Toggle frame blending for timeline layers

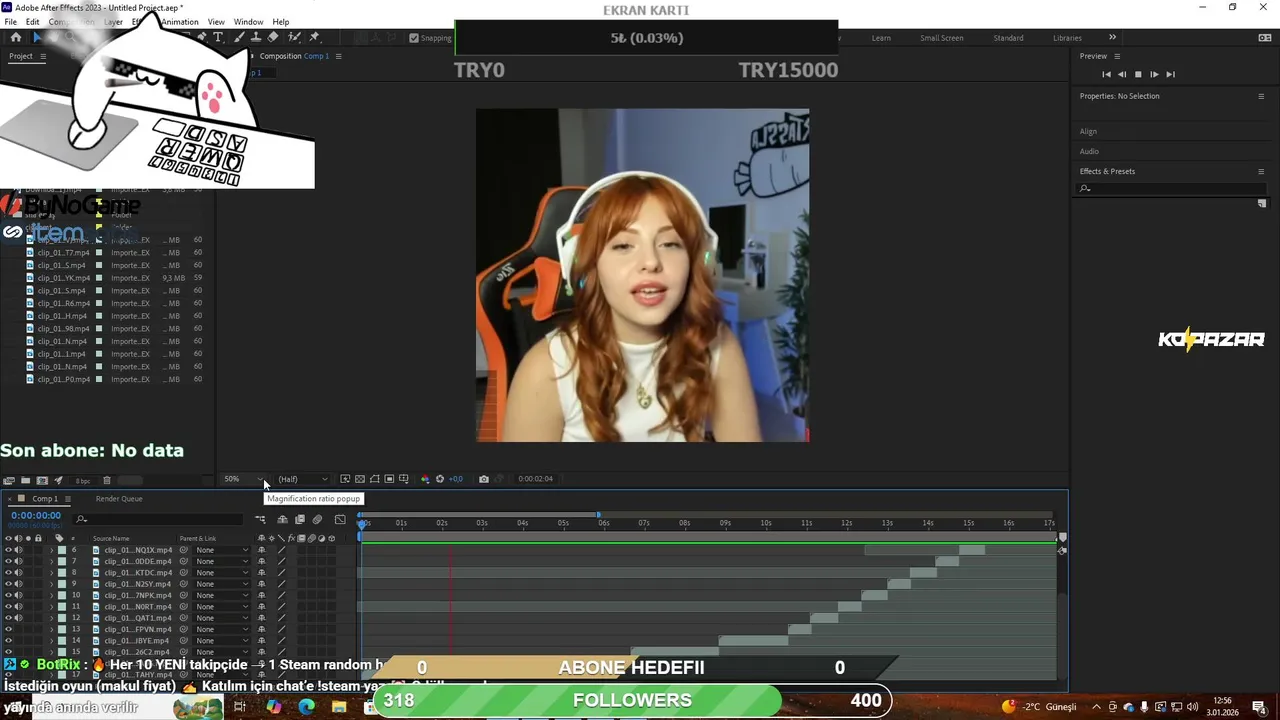299,519
